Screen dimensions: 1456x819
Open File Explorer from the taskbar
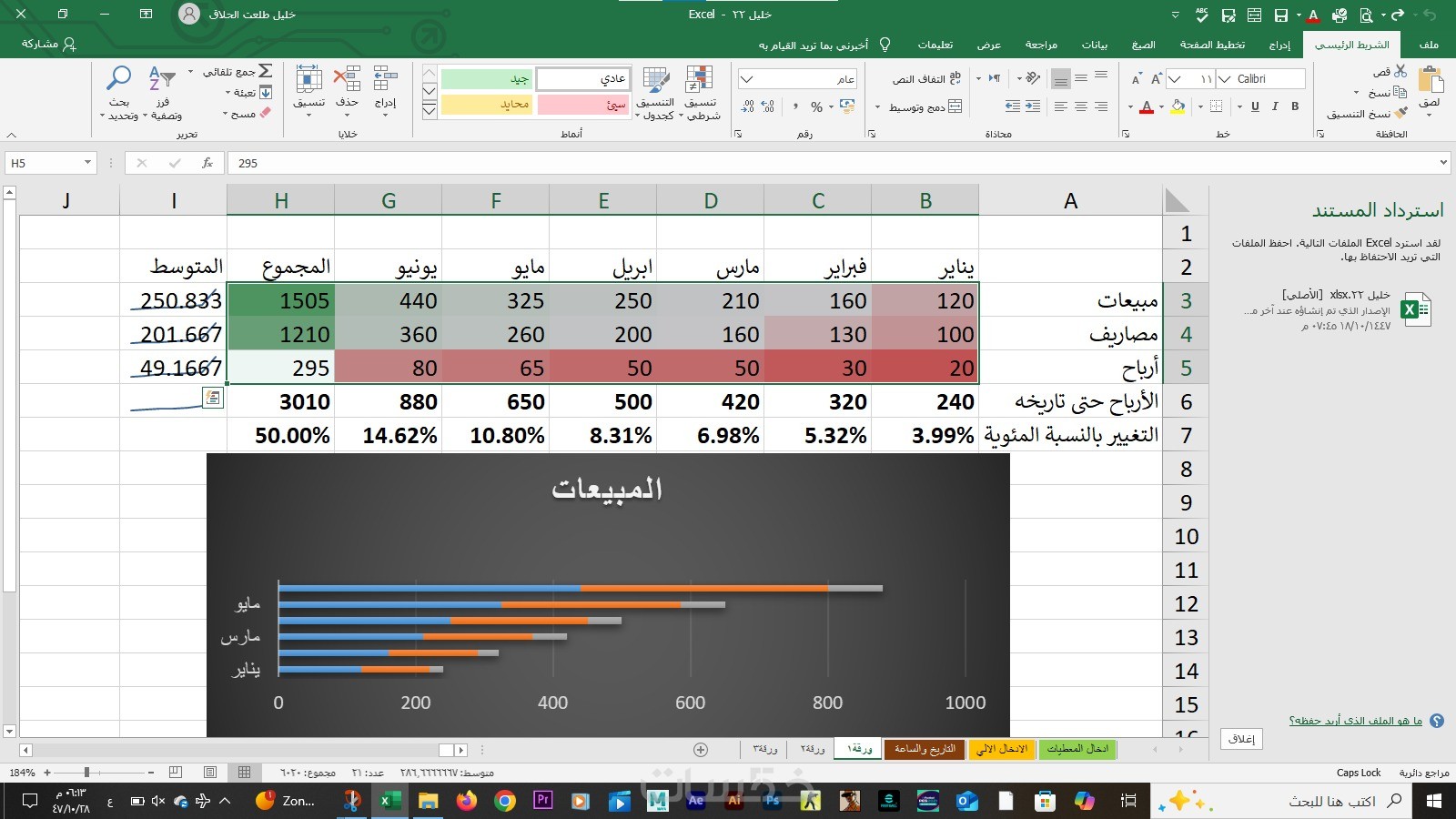(429, 801)
